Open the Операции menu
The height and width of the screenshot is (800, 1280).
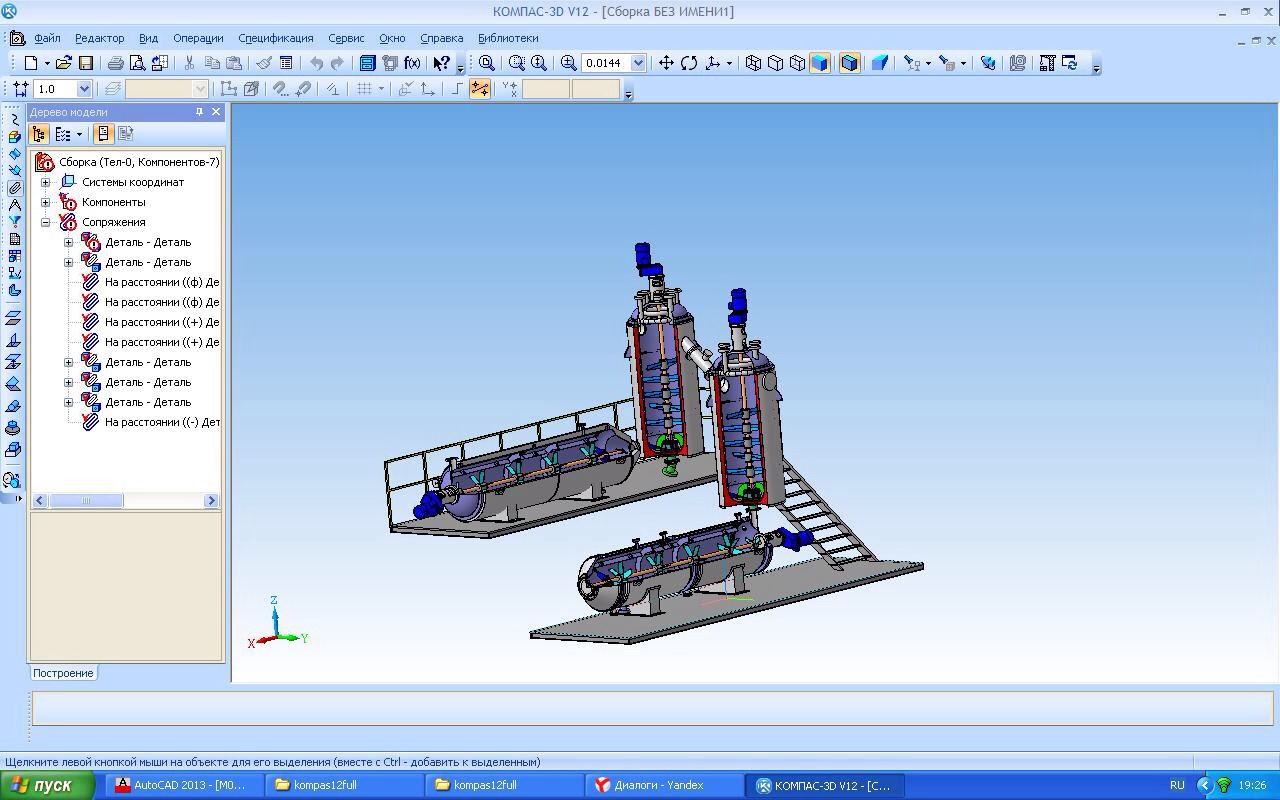tap(198, 38)
